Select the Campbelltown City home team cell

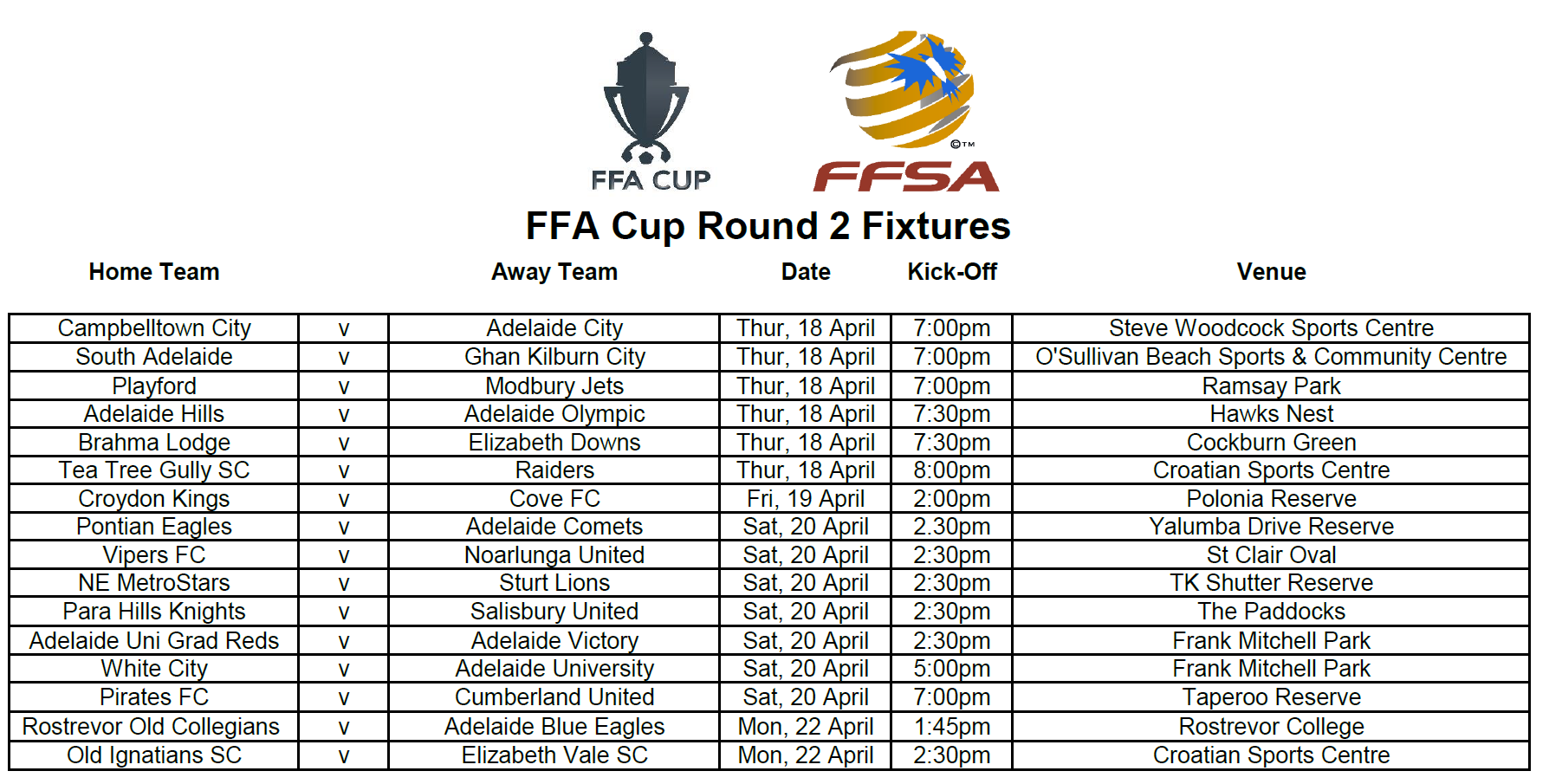click(x=154, y=328)
